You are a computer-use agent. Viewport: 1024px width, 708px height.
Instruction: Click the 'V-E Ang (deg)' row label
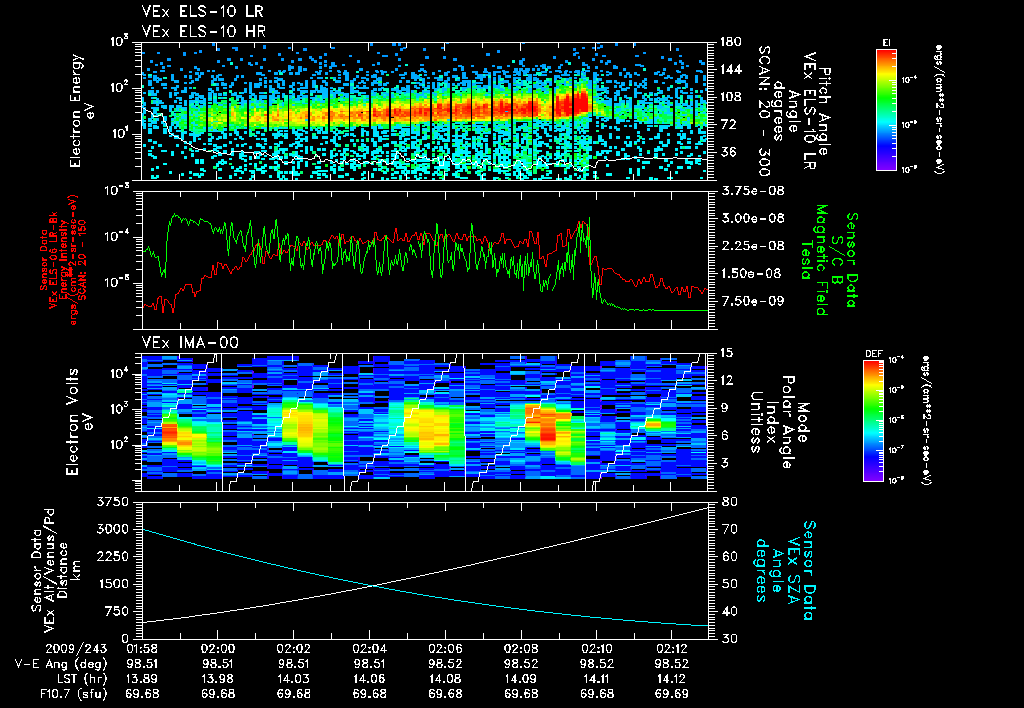61,664
